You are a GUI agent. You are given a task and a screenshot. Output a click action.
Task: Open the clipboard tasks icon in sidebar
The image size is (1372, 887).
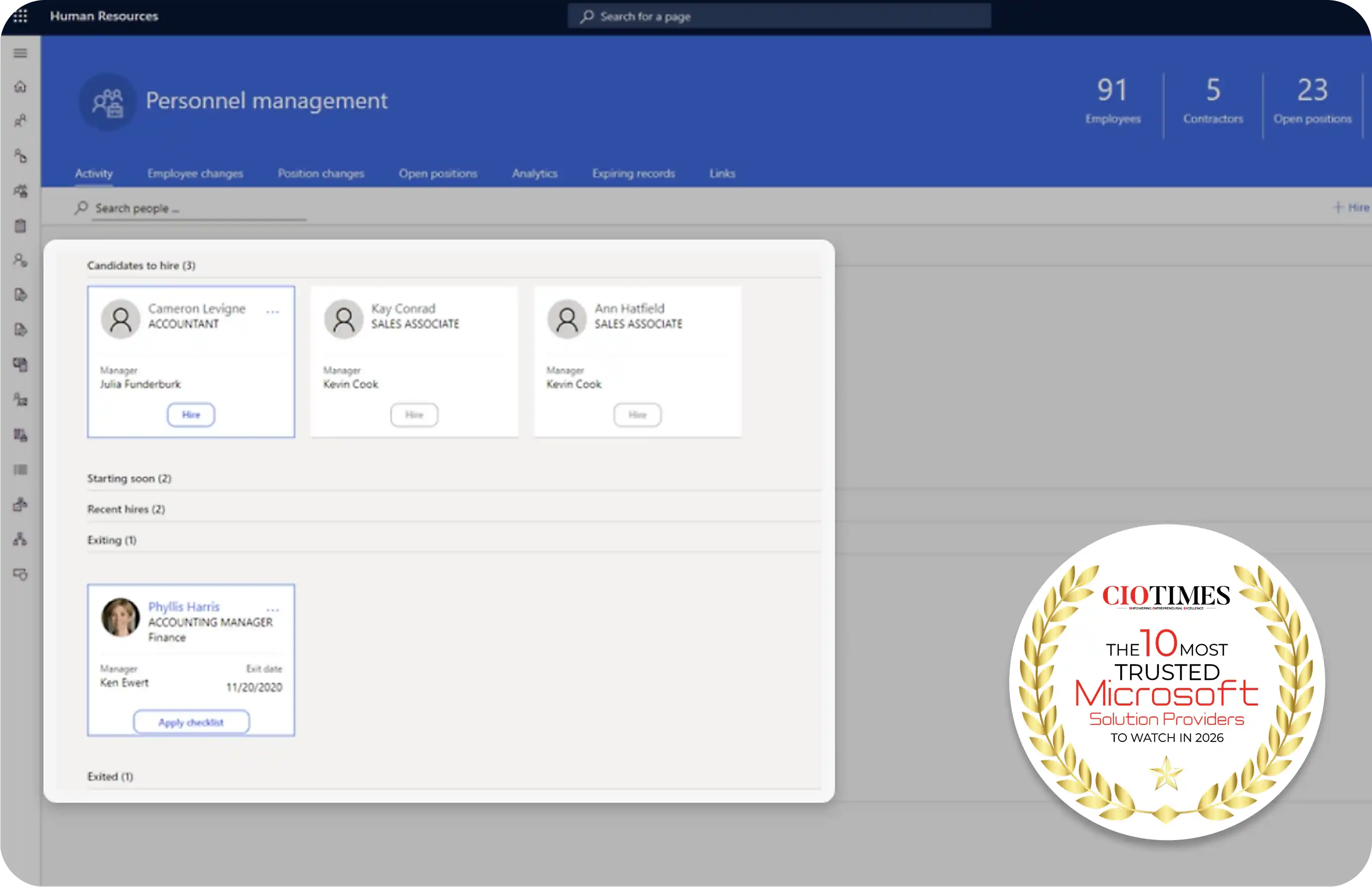(20, 226)
